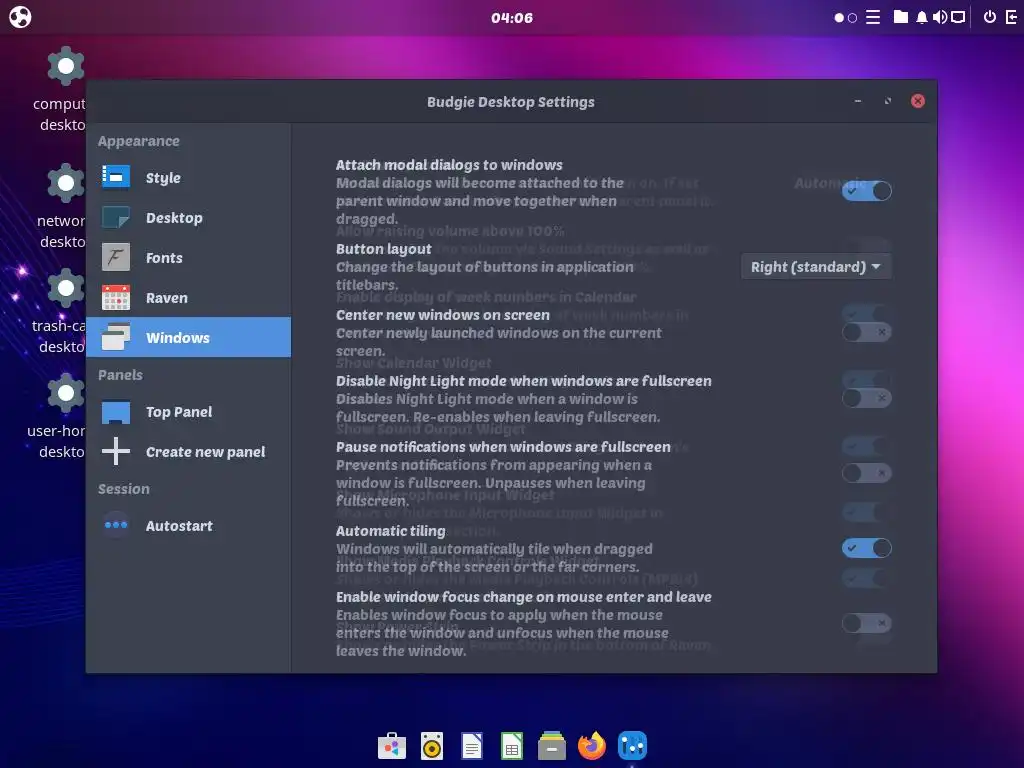Open the power menu icon
The height and width of the screenshot is (768, 1024).
990,17
